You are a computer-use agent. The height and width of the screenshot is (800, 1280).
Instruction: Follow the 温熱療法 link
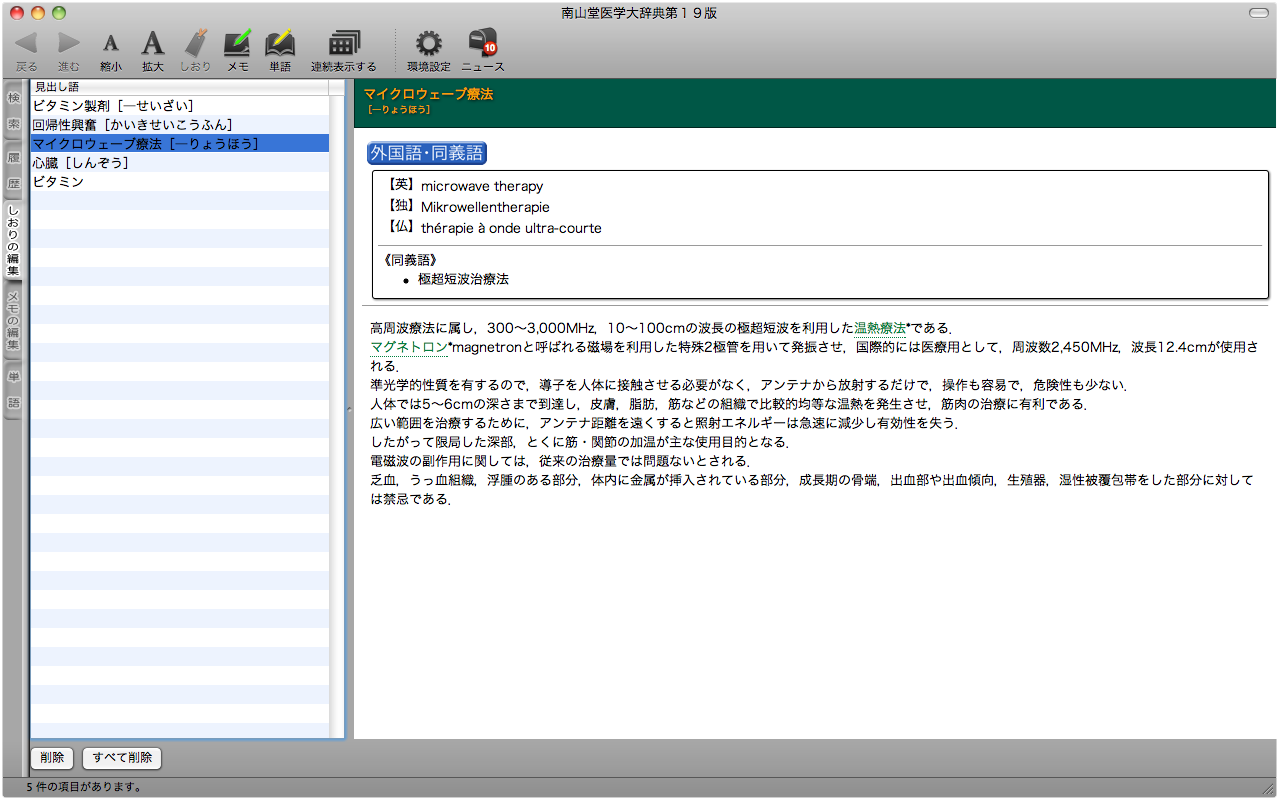pos(879,328)
